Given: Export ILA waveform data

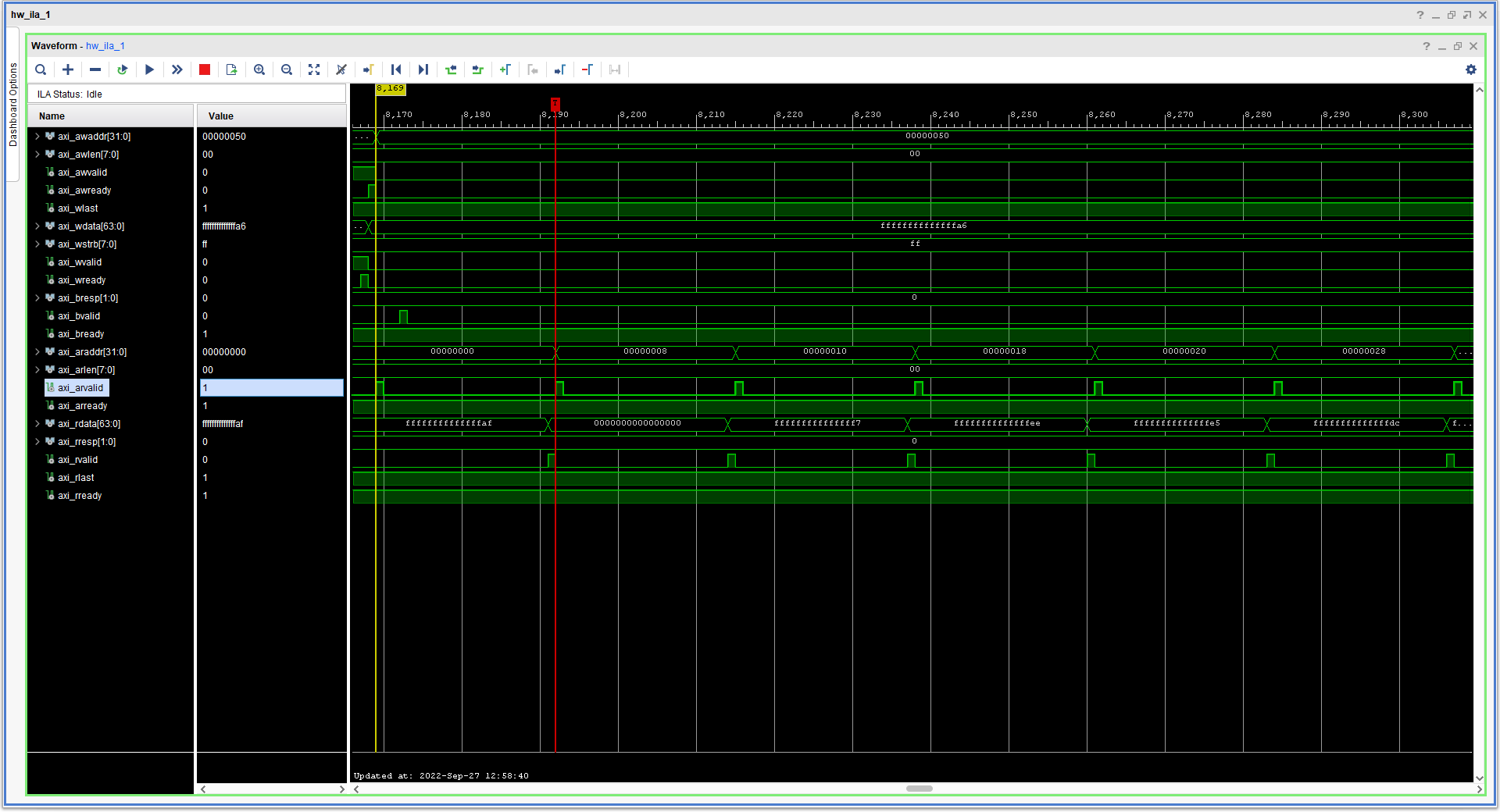Looking at the screenshot, I should [x=232, y=69].
